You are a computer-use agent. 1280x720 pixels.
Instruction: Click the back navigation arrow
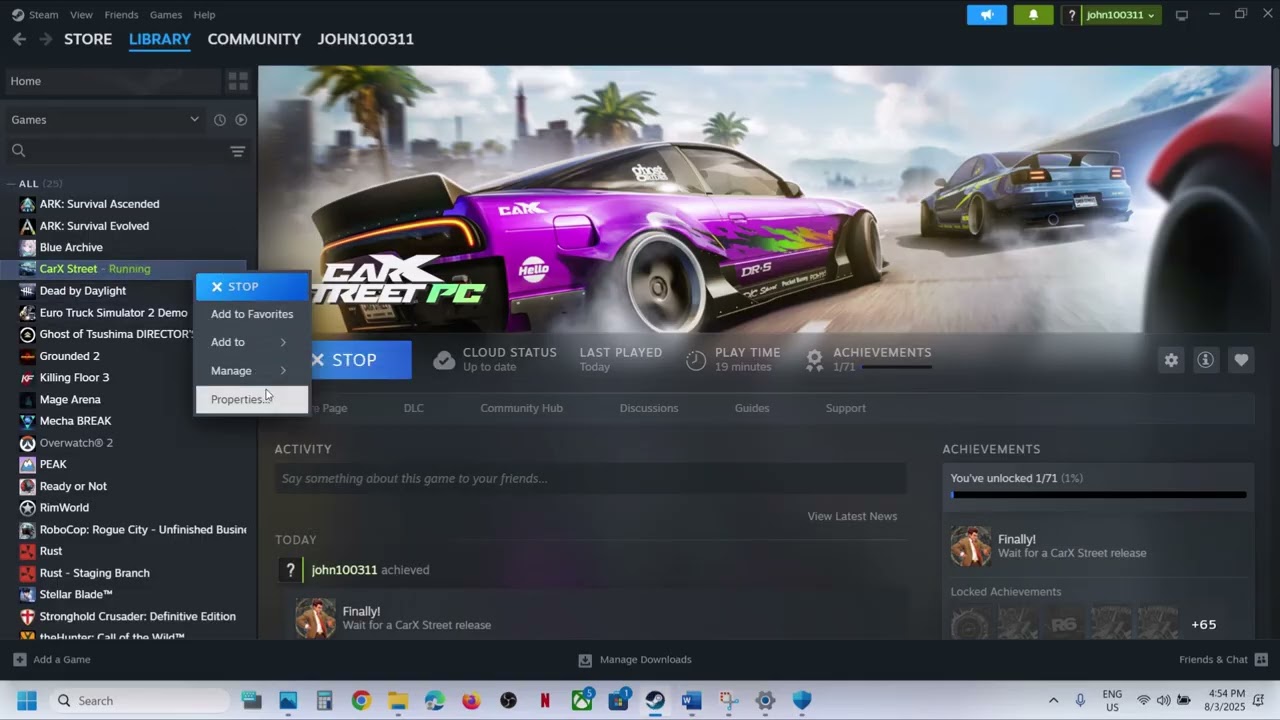click(x=19, y=39)
